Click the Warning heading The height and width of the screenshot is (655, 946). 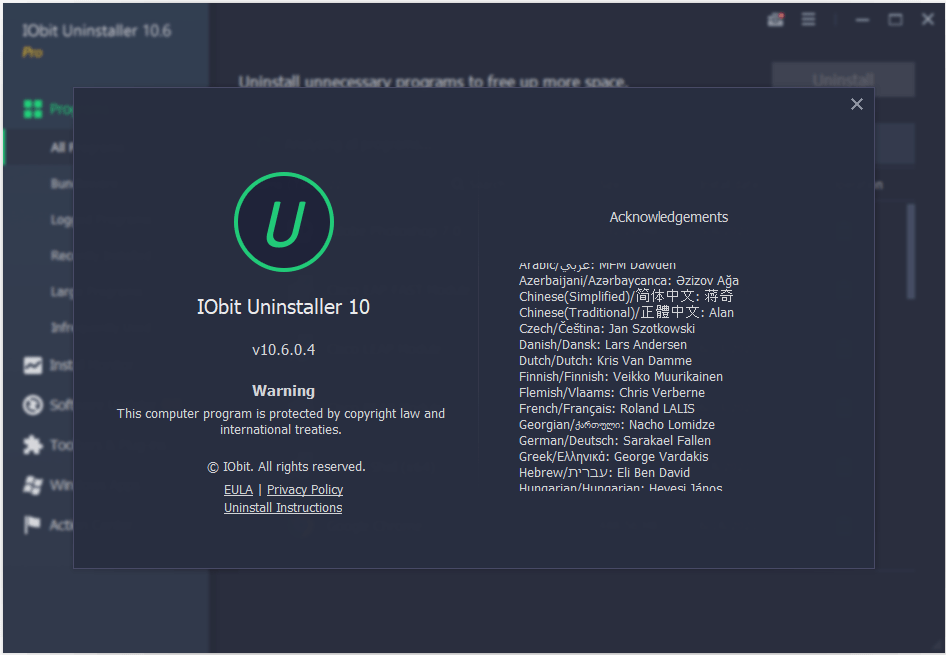pos(284,391)
